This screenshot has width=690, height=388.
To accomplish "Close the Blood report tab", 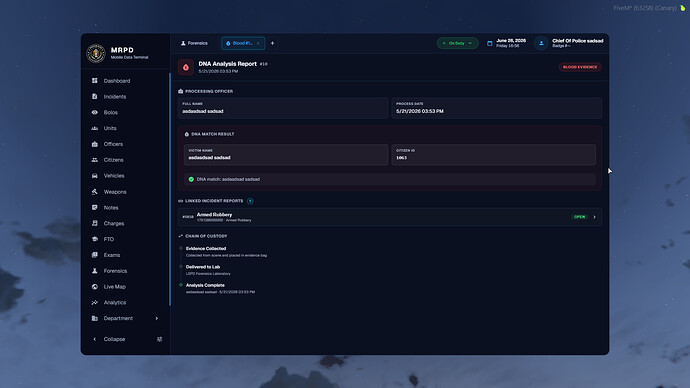I will point(258,43).
